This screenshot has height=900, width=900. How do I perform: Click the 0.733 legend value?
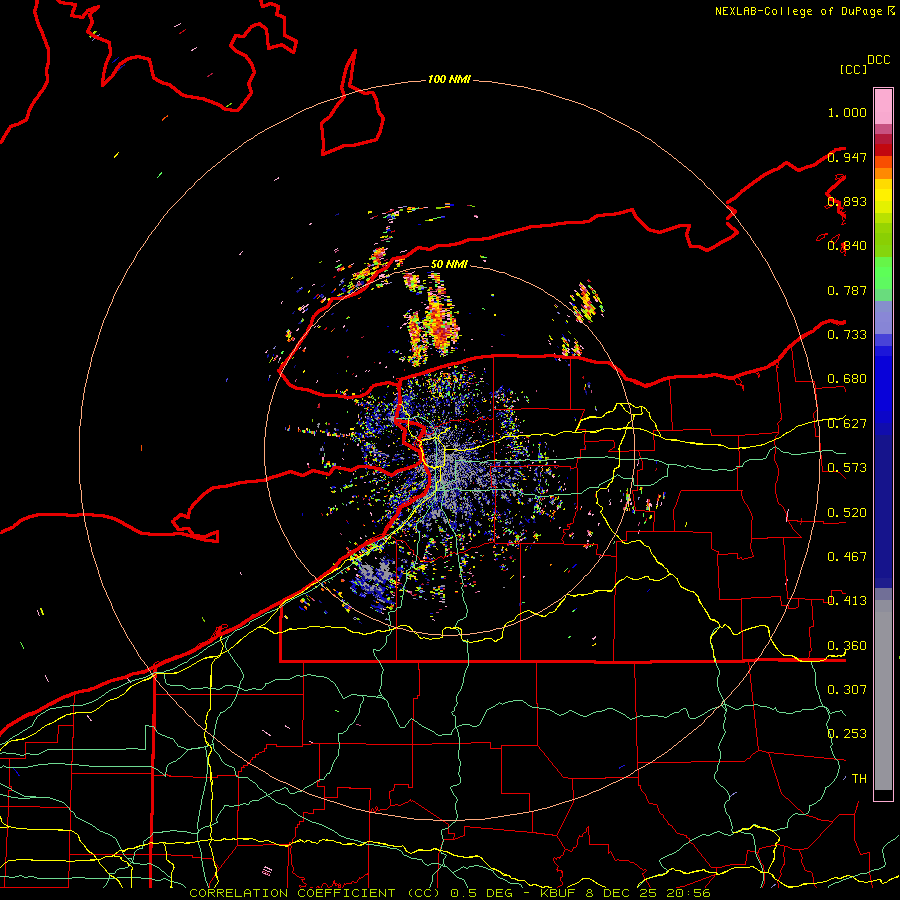[847, 335]
